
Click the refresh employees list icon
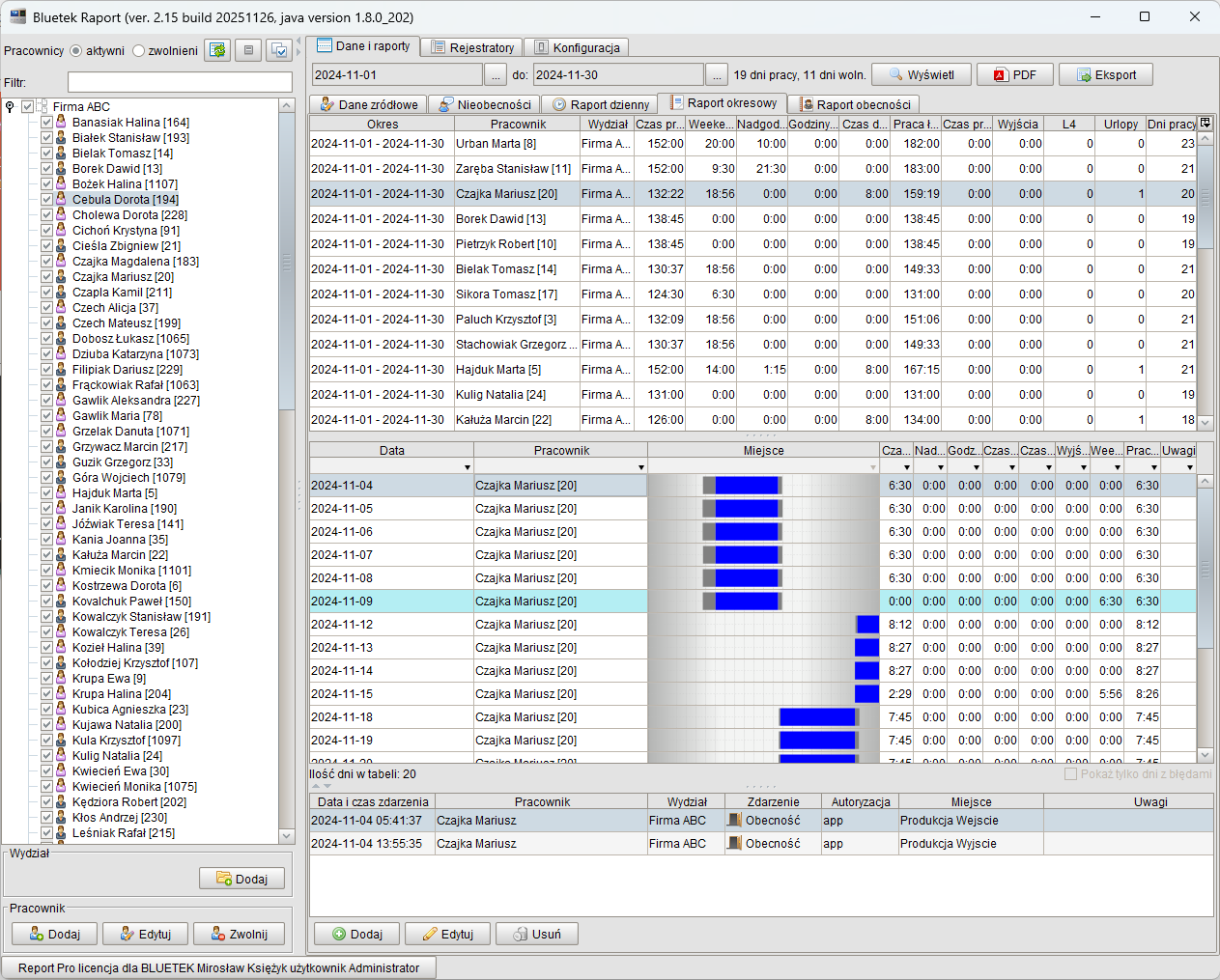click(217, 50)
